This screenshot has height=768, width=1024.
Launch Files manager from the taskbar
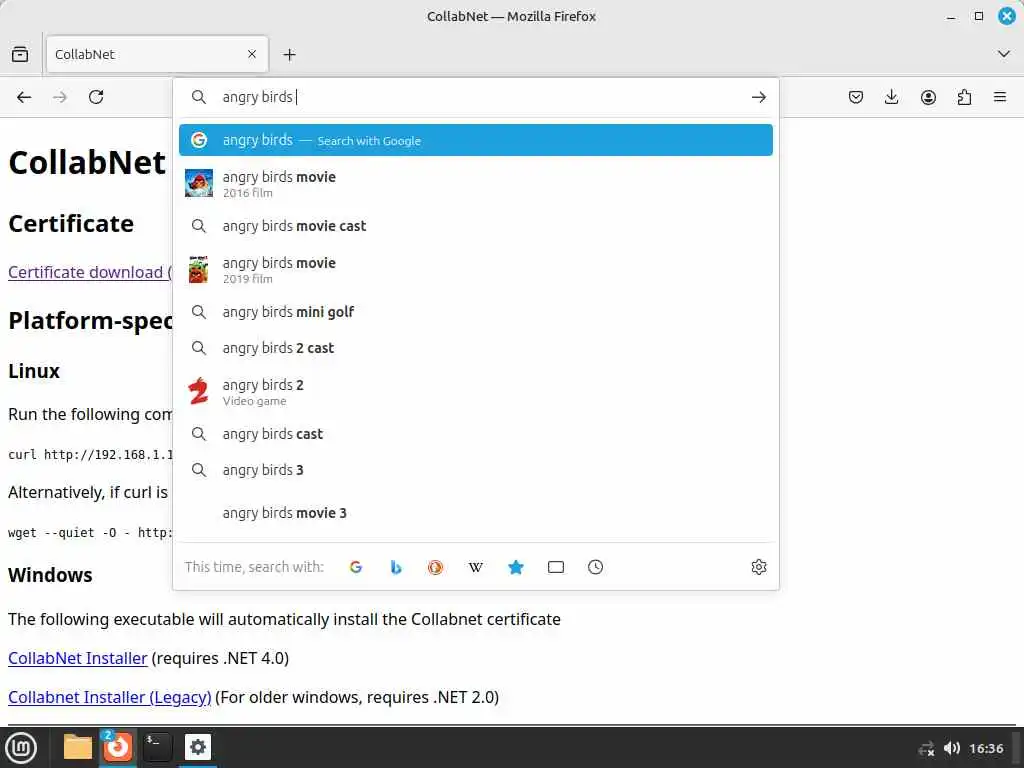pyautogui.click(x=78, y=747)
